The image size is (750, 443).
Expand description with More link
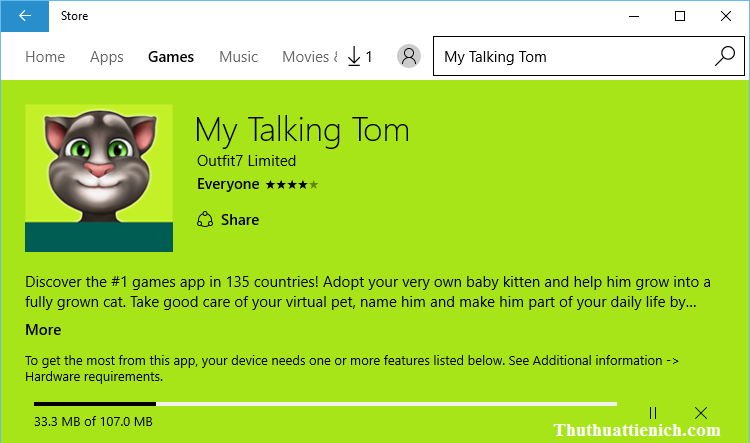coord(43,330)
